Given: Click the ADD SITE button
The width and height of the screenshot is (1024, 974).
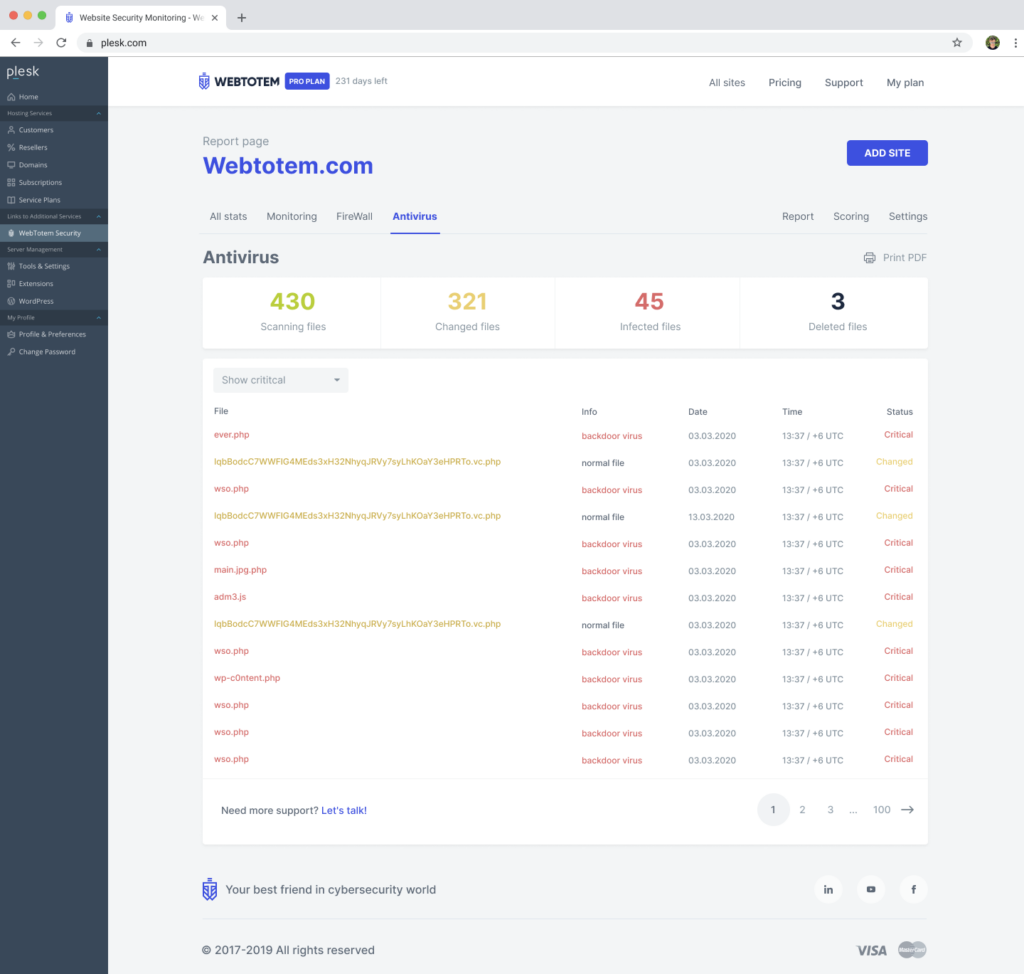Looking at the screenshot, I should [x=887, y=153].
